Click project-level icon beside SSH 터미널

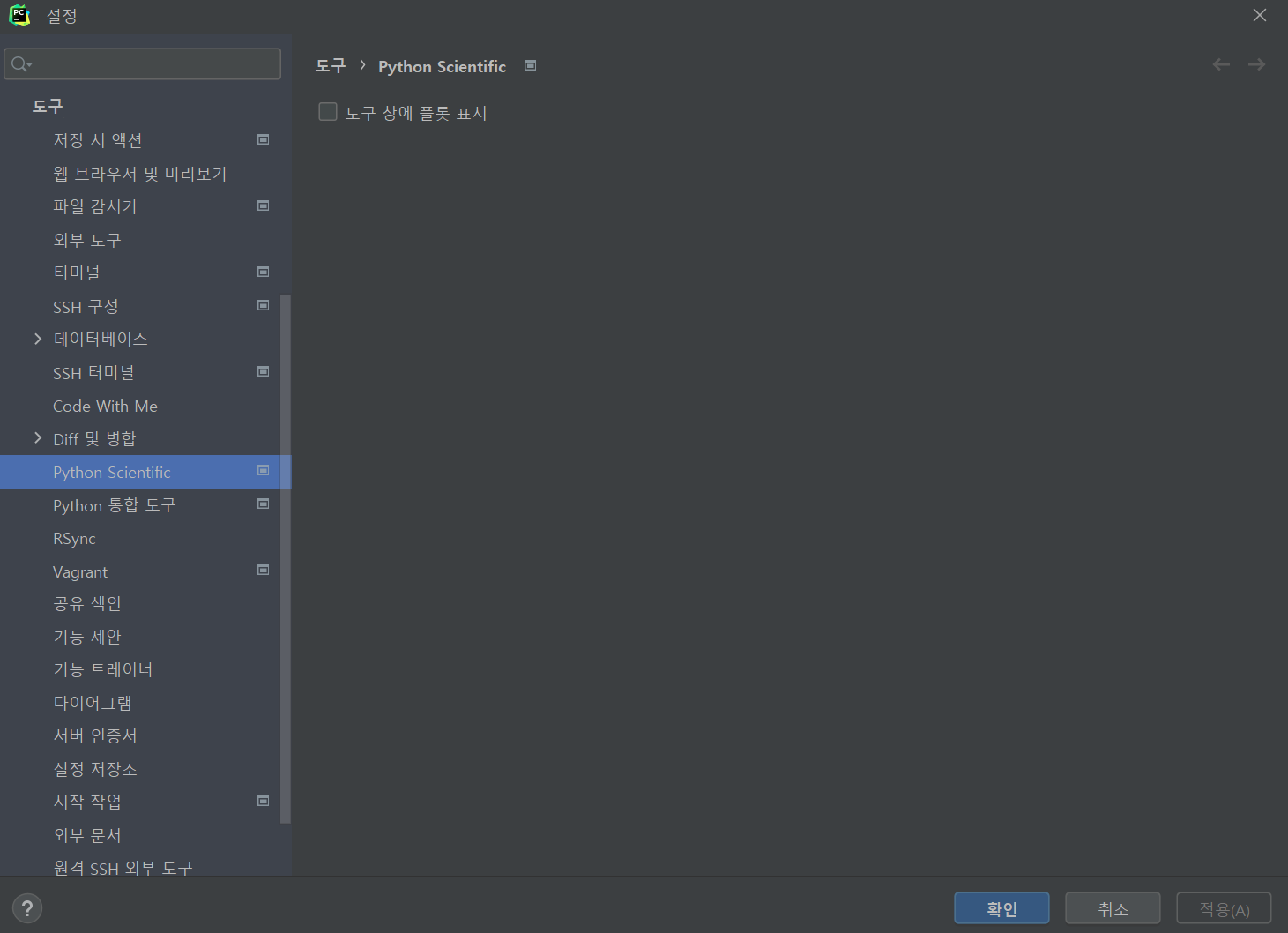coord(263,371)
